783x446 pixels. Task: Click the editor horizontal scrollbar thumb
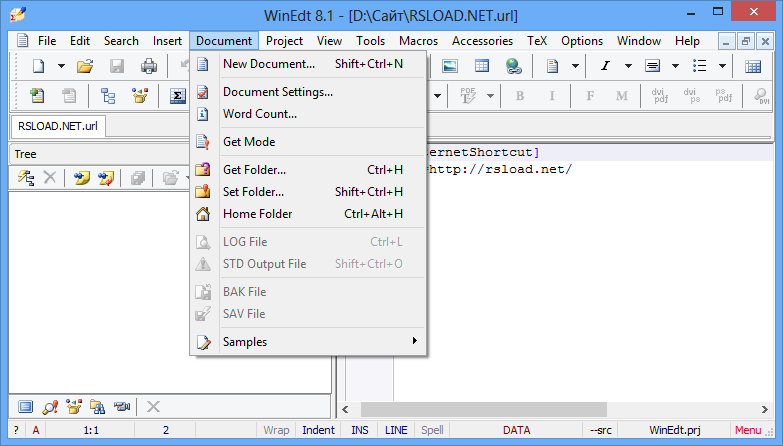pyautogui.click(x=484, y=409)
